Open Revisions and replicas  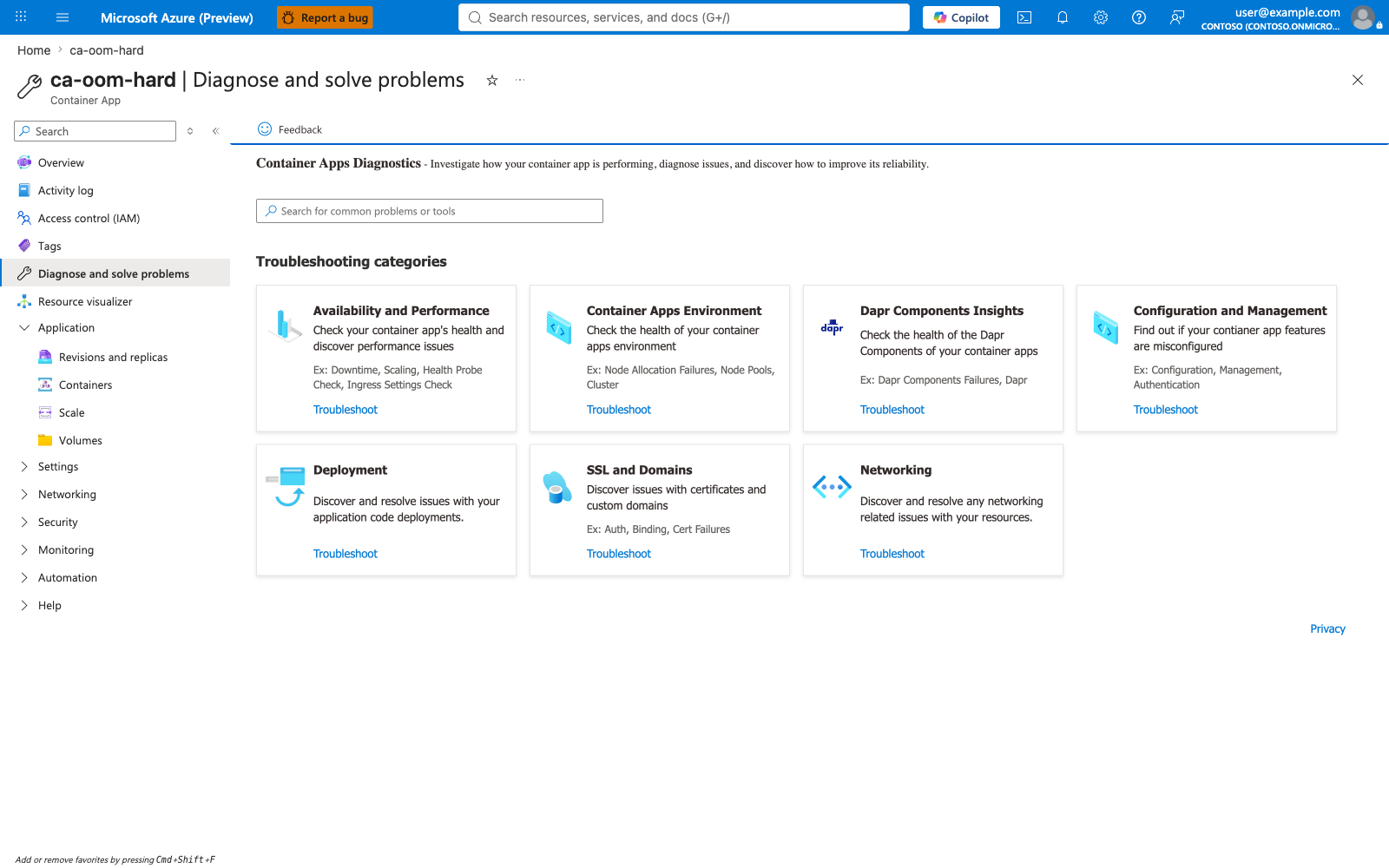115,357
